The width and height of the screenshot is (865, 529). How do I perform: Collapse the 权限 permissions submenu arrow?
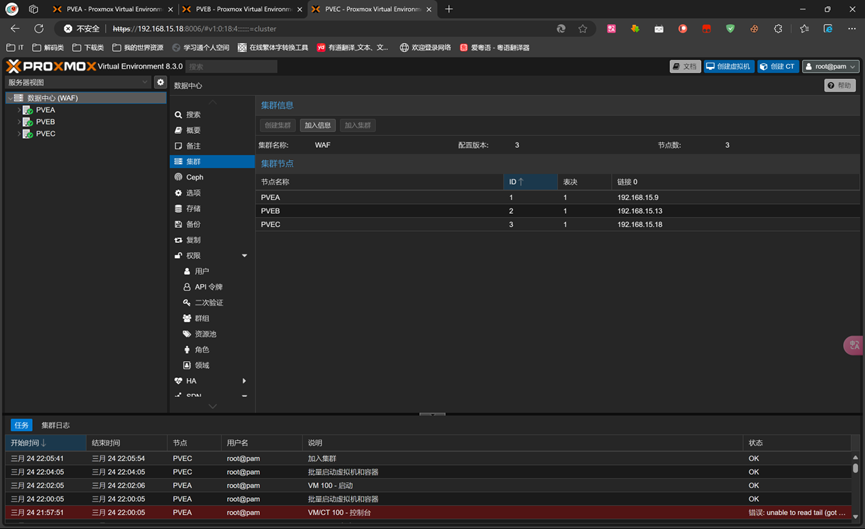[x=244, y=256]
